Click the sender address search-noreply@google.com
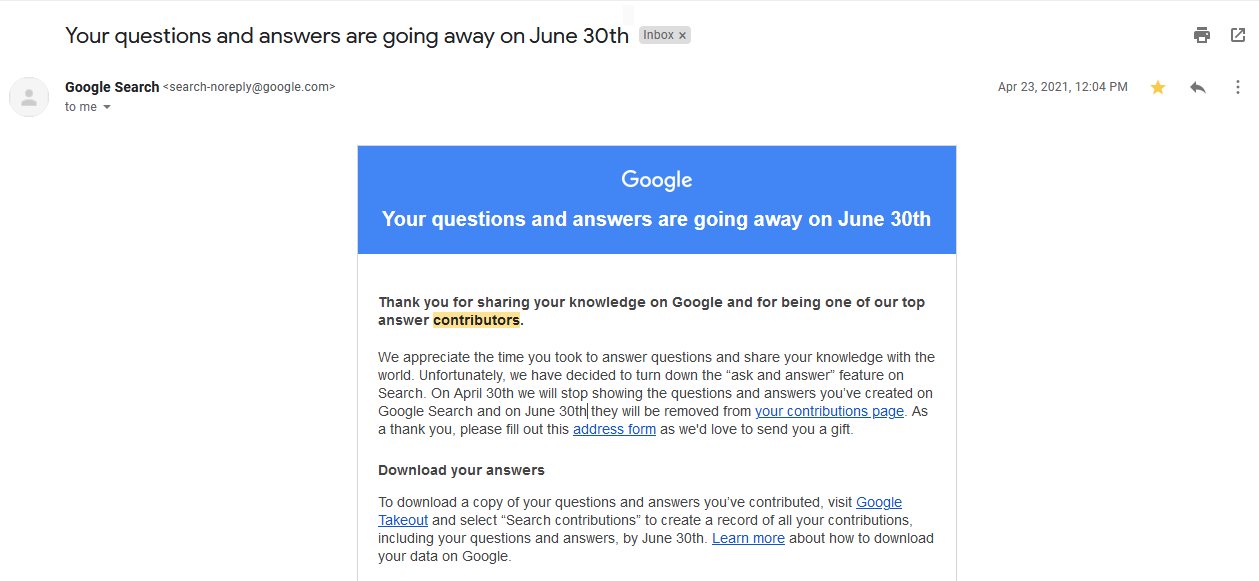 click(249, 87)
